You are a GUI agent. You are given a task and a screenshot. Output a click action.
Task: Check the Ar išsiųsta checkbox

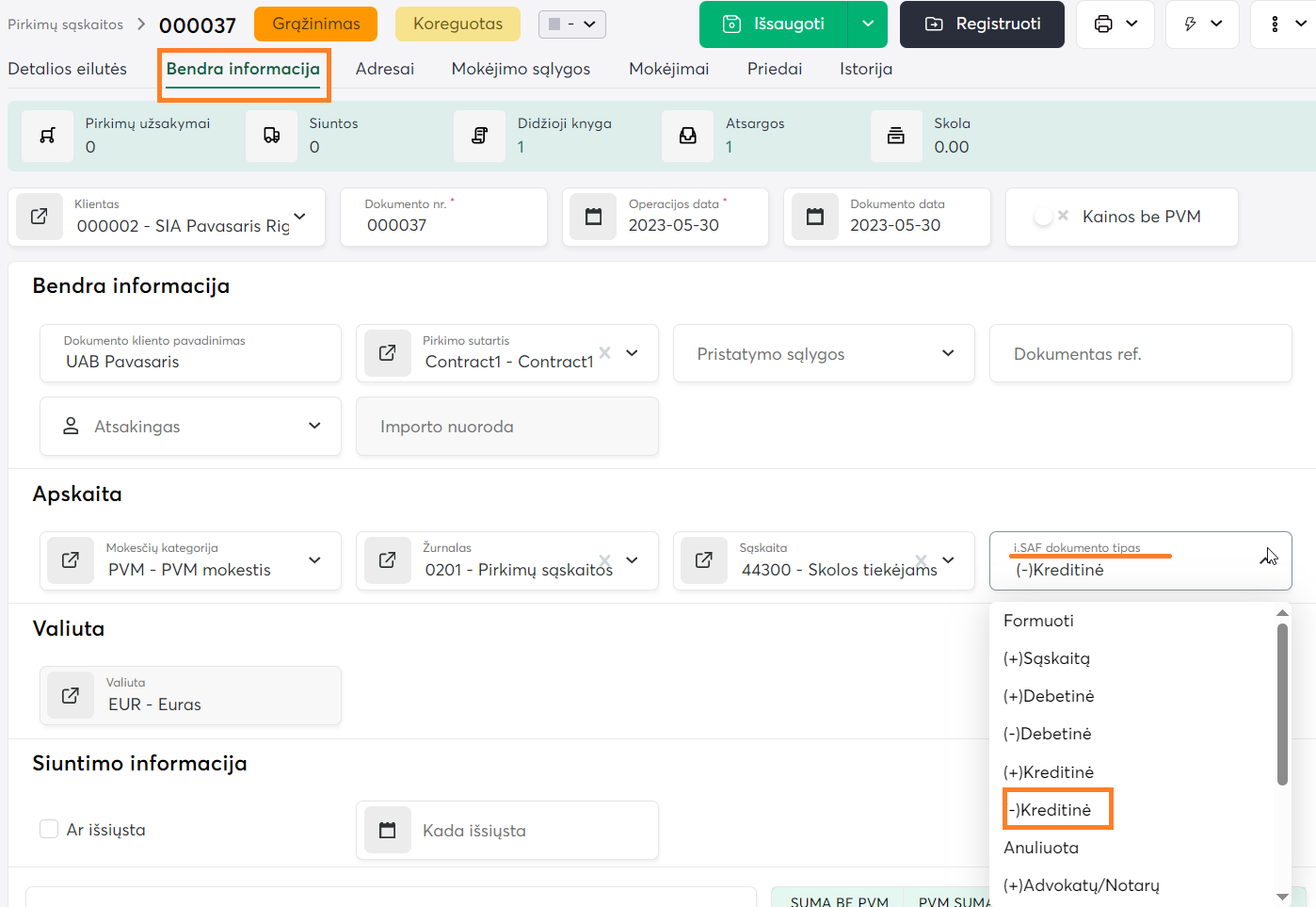click(49, 829)
